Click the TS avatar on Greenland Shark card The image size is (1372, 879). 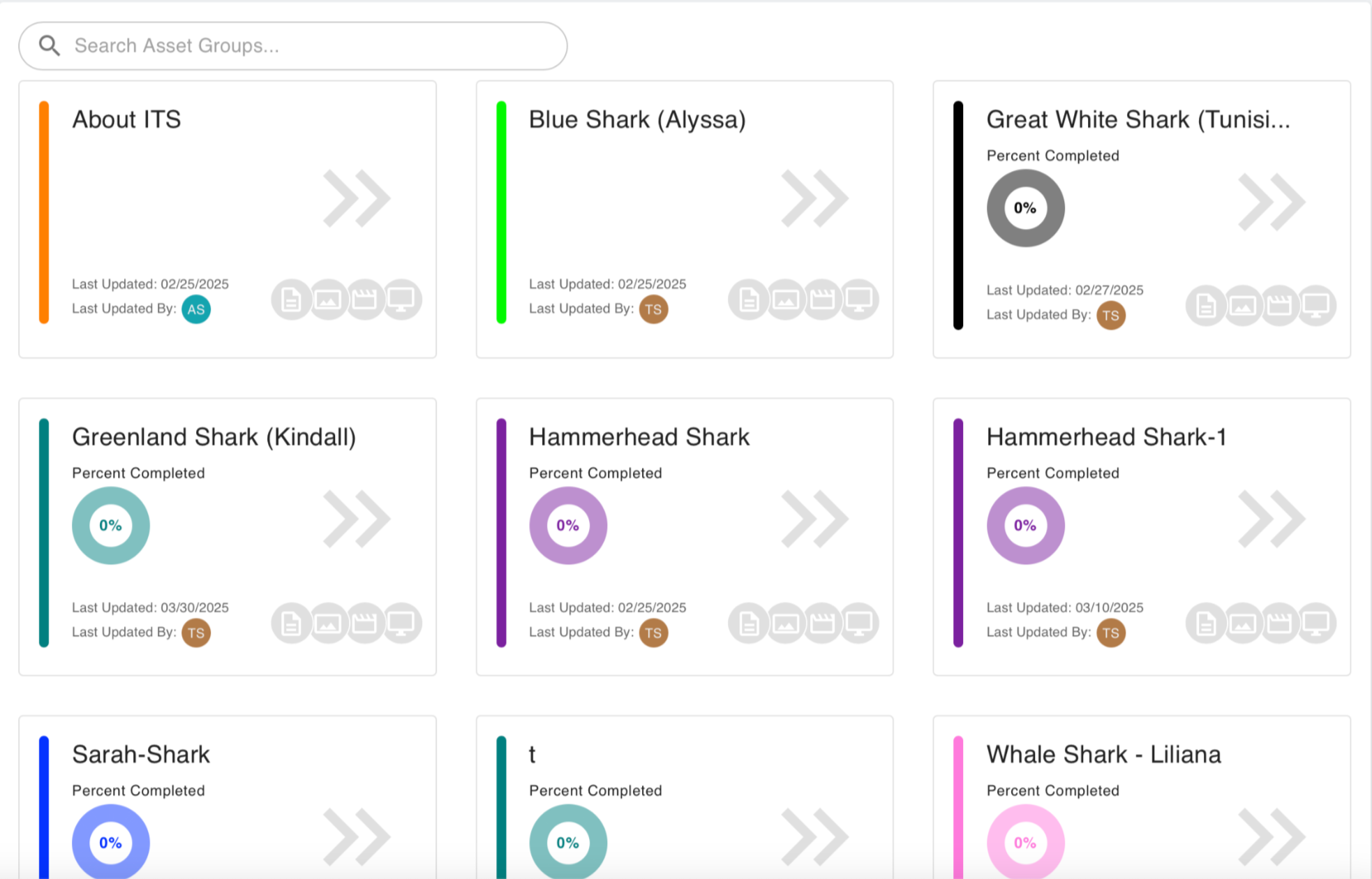pos(196,633)
